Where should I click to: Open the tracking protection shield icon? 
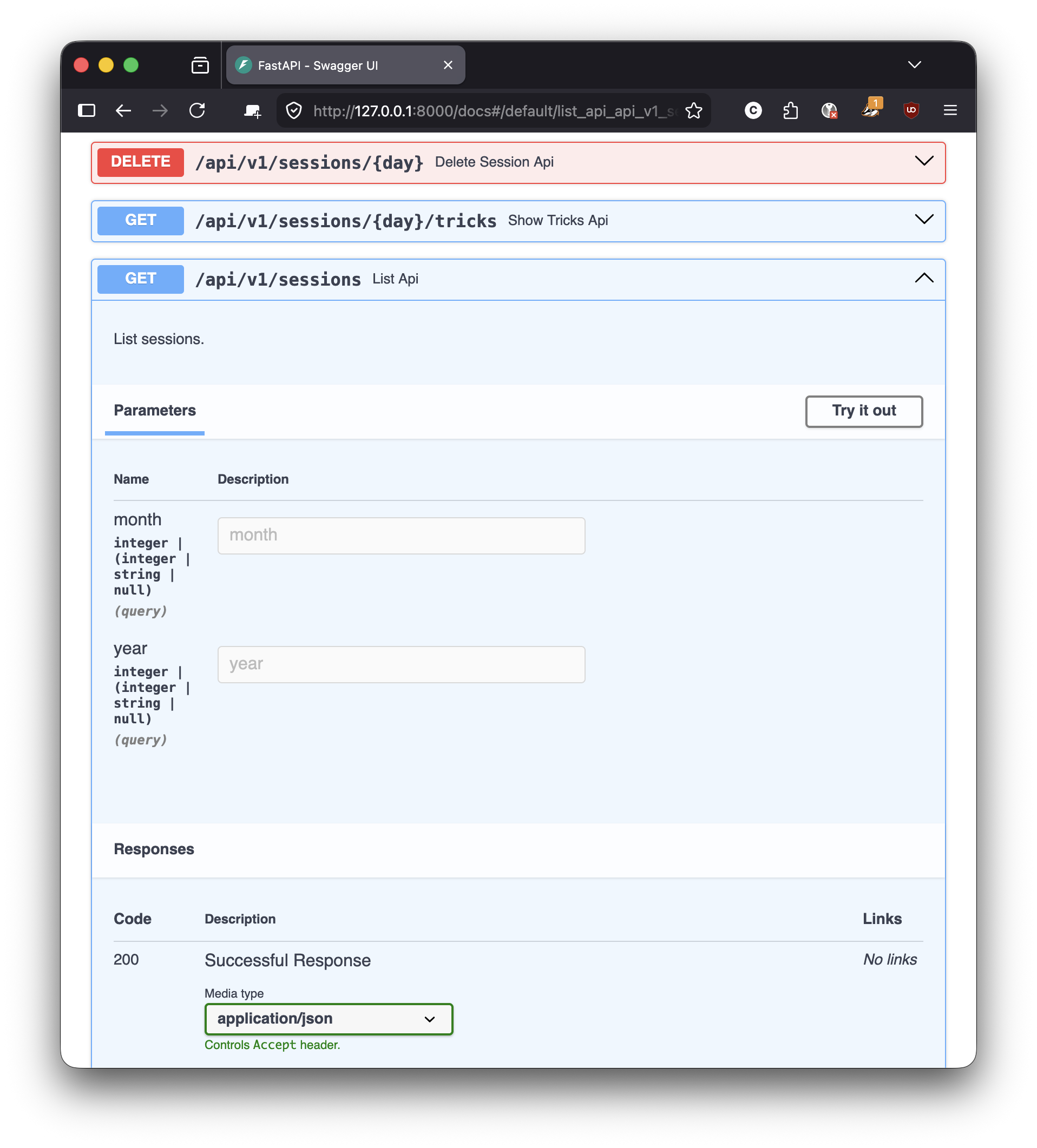point(293,110)
